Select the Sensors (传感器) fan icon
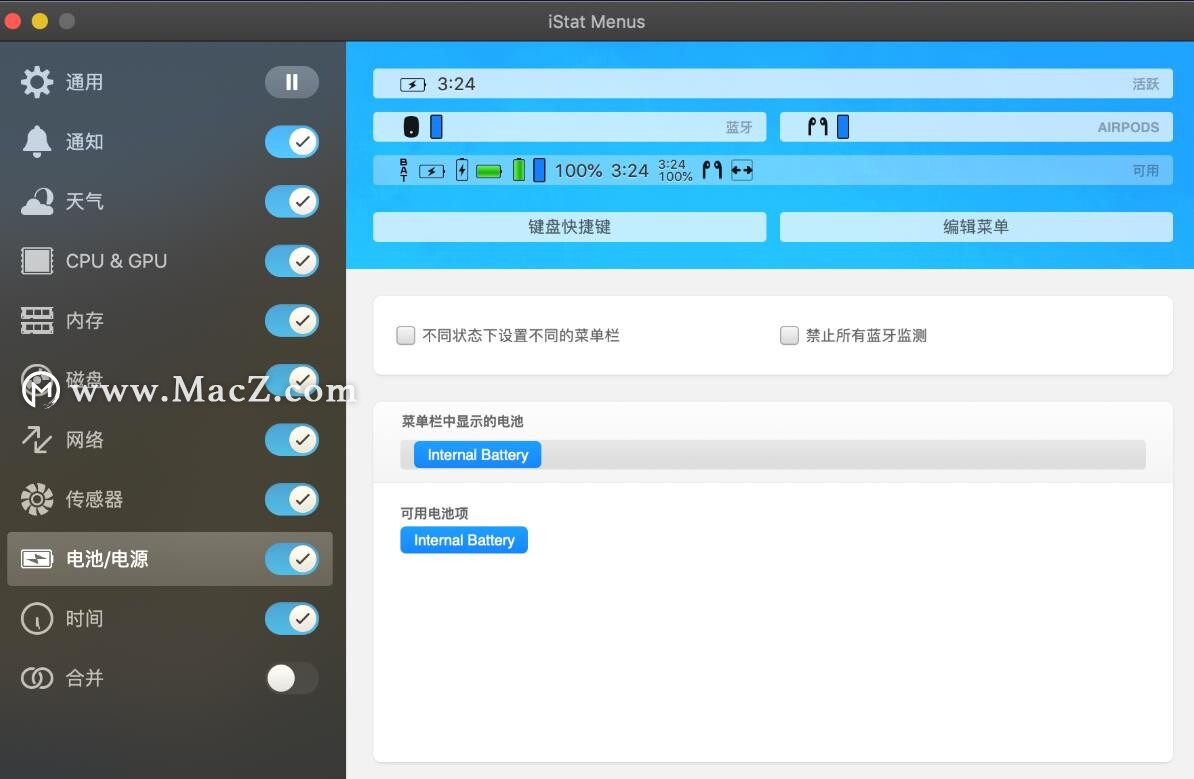Screen dimensions: 1194x779 click(37, 500)
